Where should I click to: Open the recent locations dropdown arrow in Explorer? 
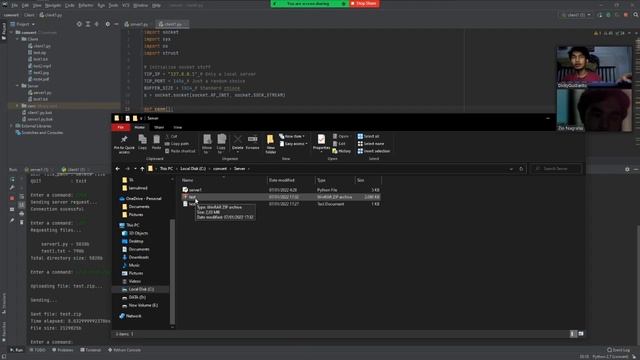135,169
